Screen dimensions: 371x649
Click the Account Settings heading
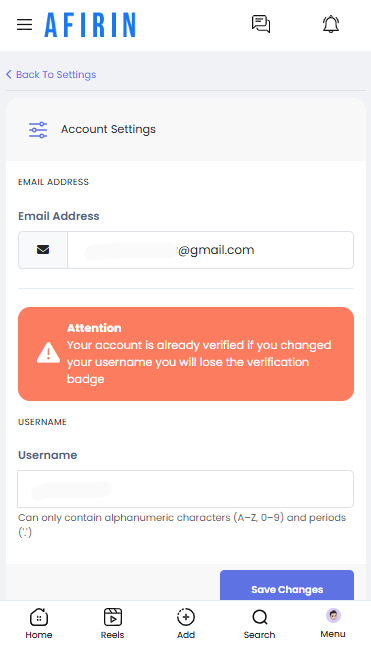pos(108,129)
